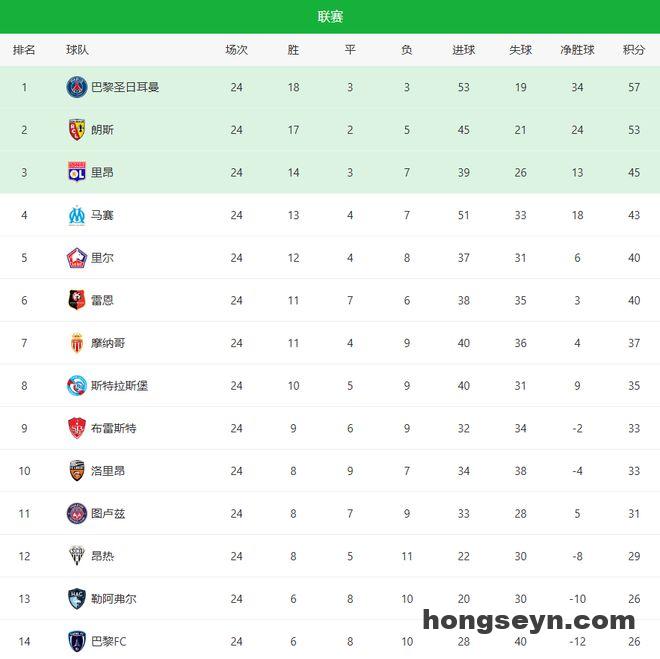Viewport: 660px width, 659px height.
Task: Click the Angers club logo
Action: (77, 556)
